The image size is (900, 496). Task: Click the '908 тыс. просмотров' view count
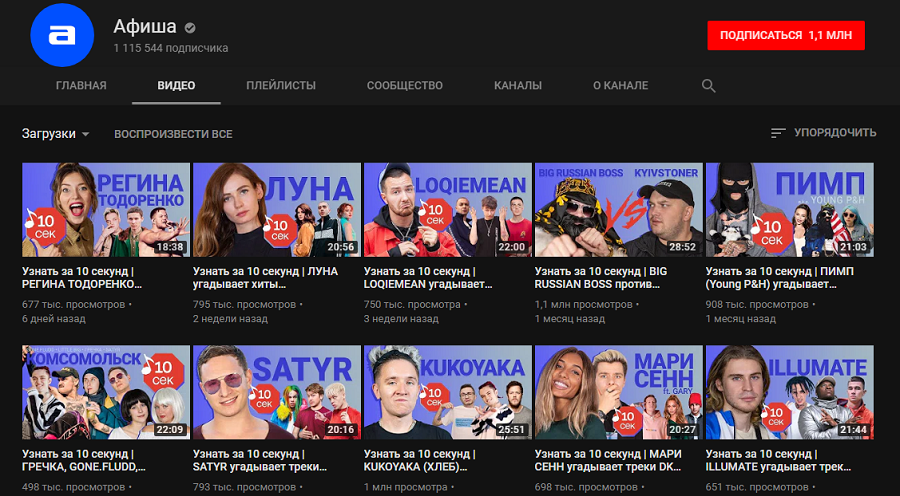tap(758, 304)
